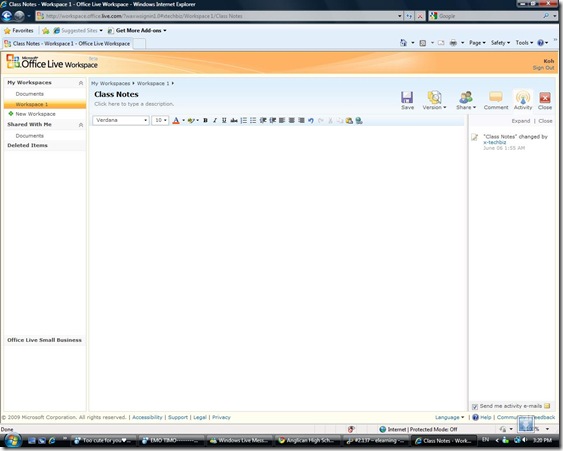Increase the text indent
563x451 pixels.
[273, 120]
